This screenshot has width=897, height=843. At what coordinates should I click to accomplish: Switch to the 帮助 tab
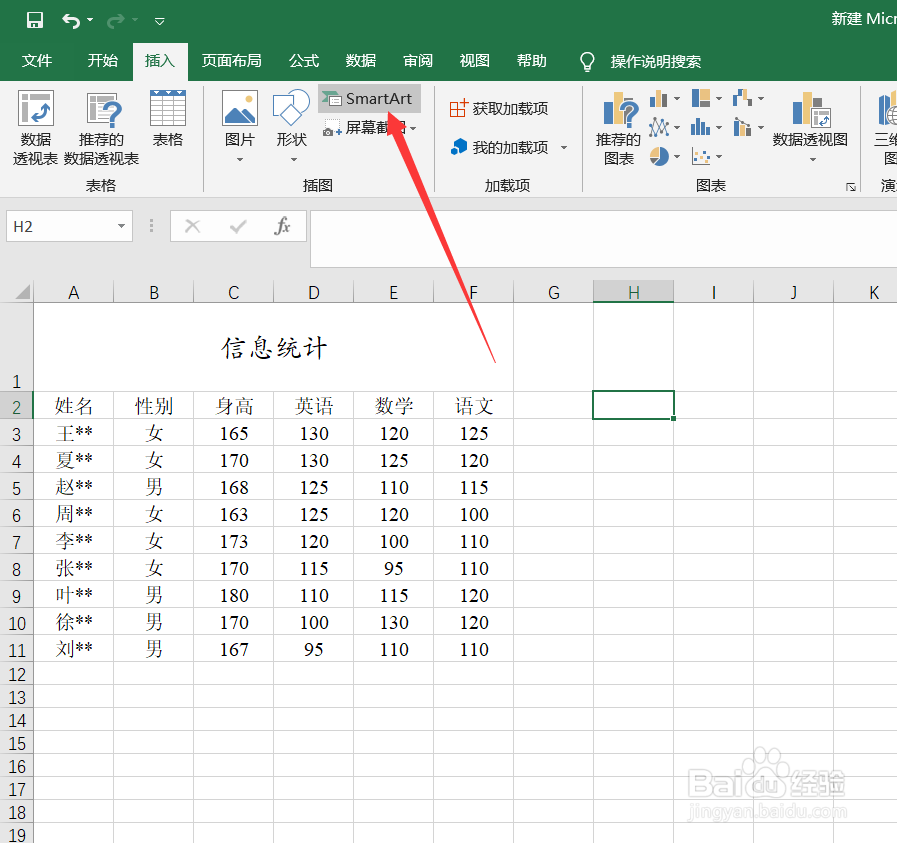tap(531, 61)
